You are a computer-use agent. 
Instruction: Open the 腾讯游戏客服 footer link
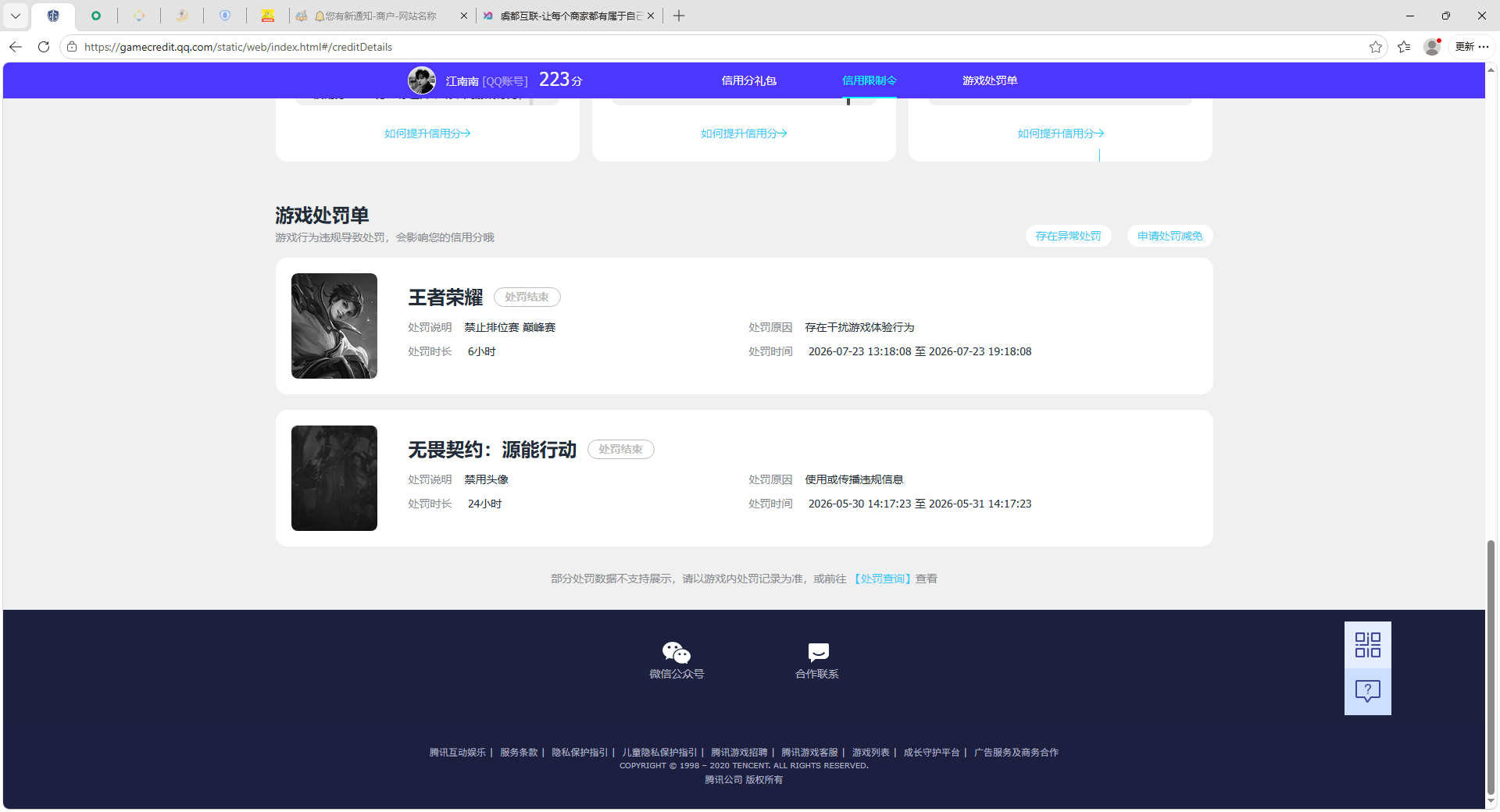[809, 753]
